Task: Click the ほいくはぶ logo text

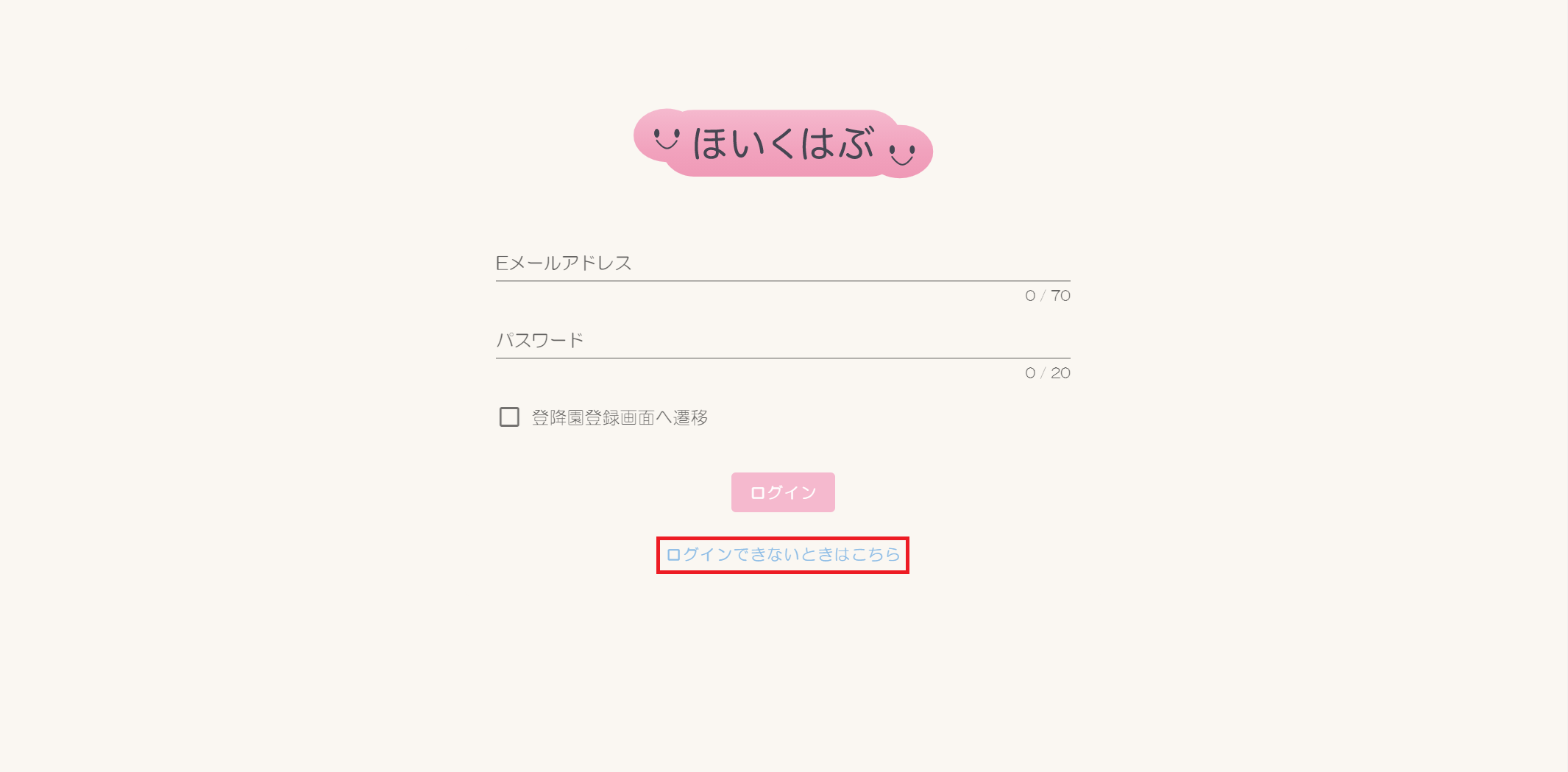Action: click(x=783, y=143)
